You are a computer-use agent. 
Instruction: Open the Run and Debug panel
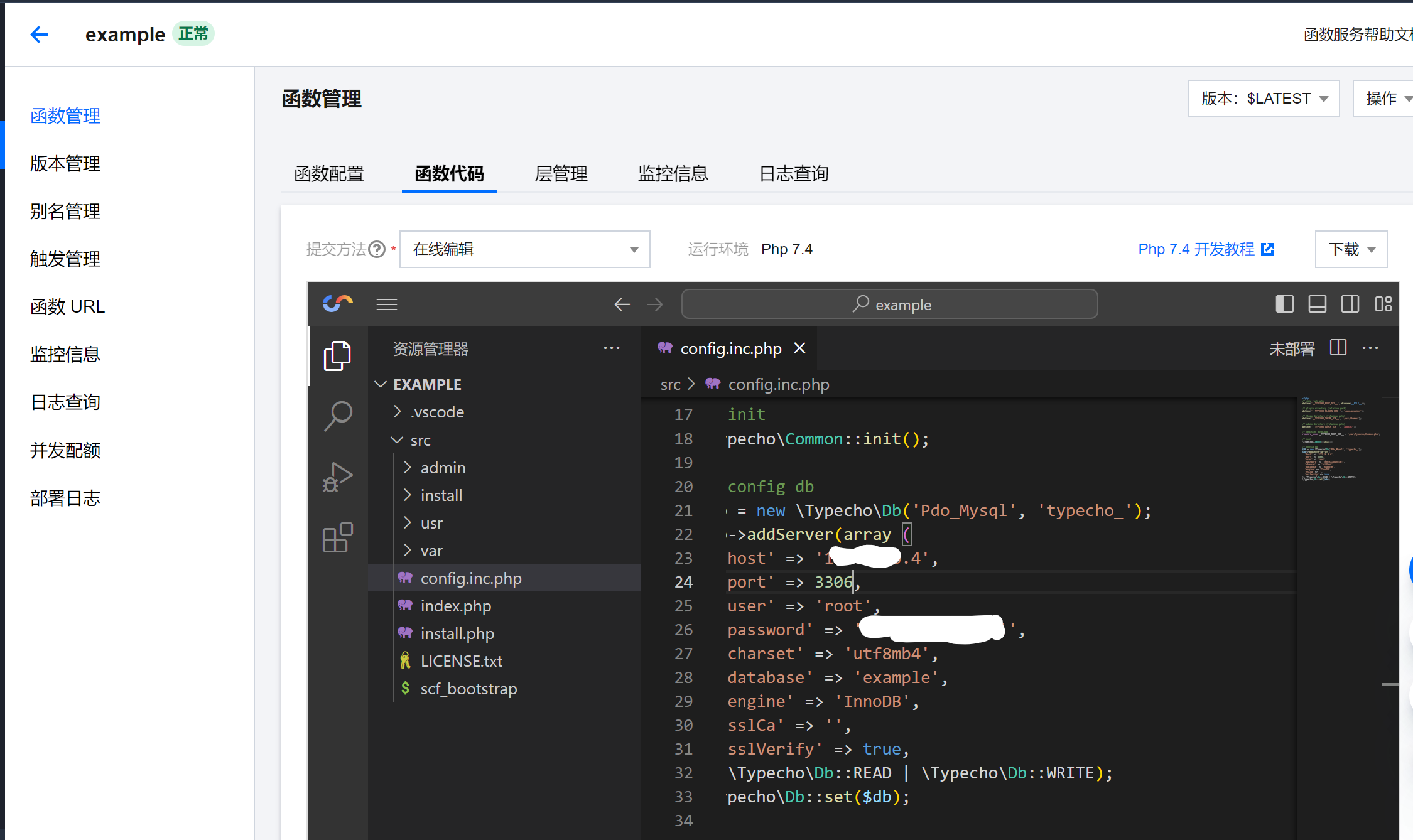(337, 477)
